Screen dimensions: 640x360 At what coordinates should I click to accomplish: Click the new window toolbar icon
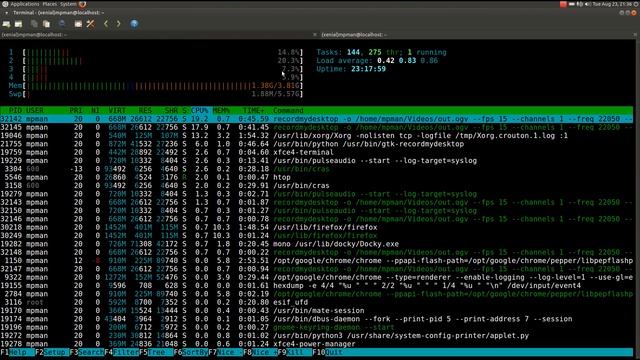pos(19,24)
